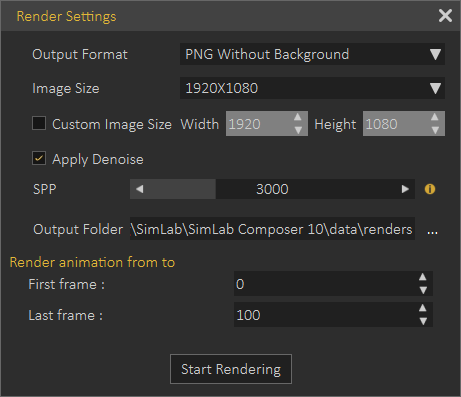Decrement Last frame with down arrow
This screenshot has width=461, height=397.
[423, 321]
